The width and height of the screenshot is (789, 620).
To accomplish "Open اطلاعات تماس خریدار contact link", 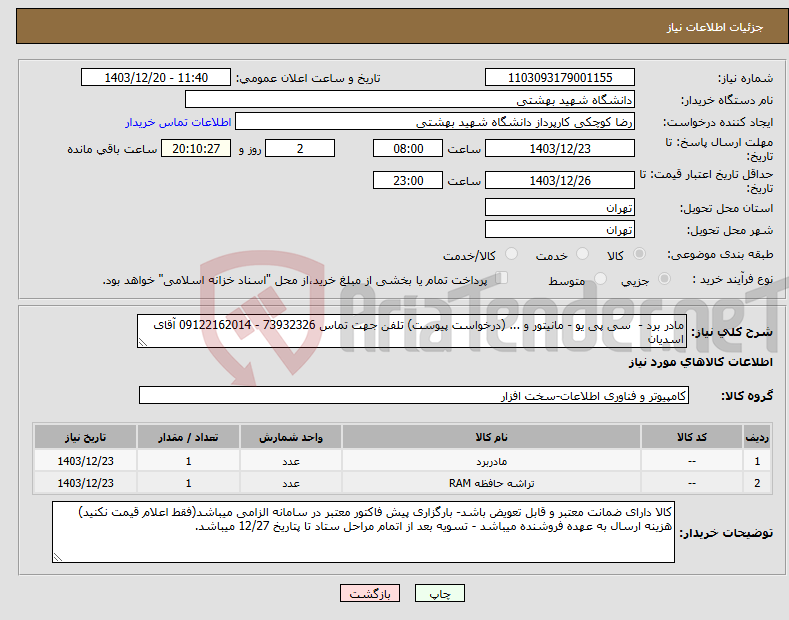I will tap(178, 122).
